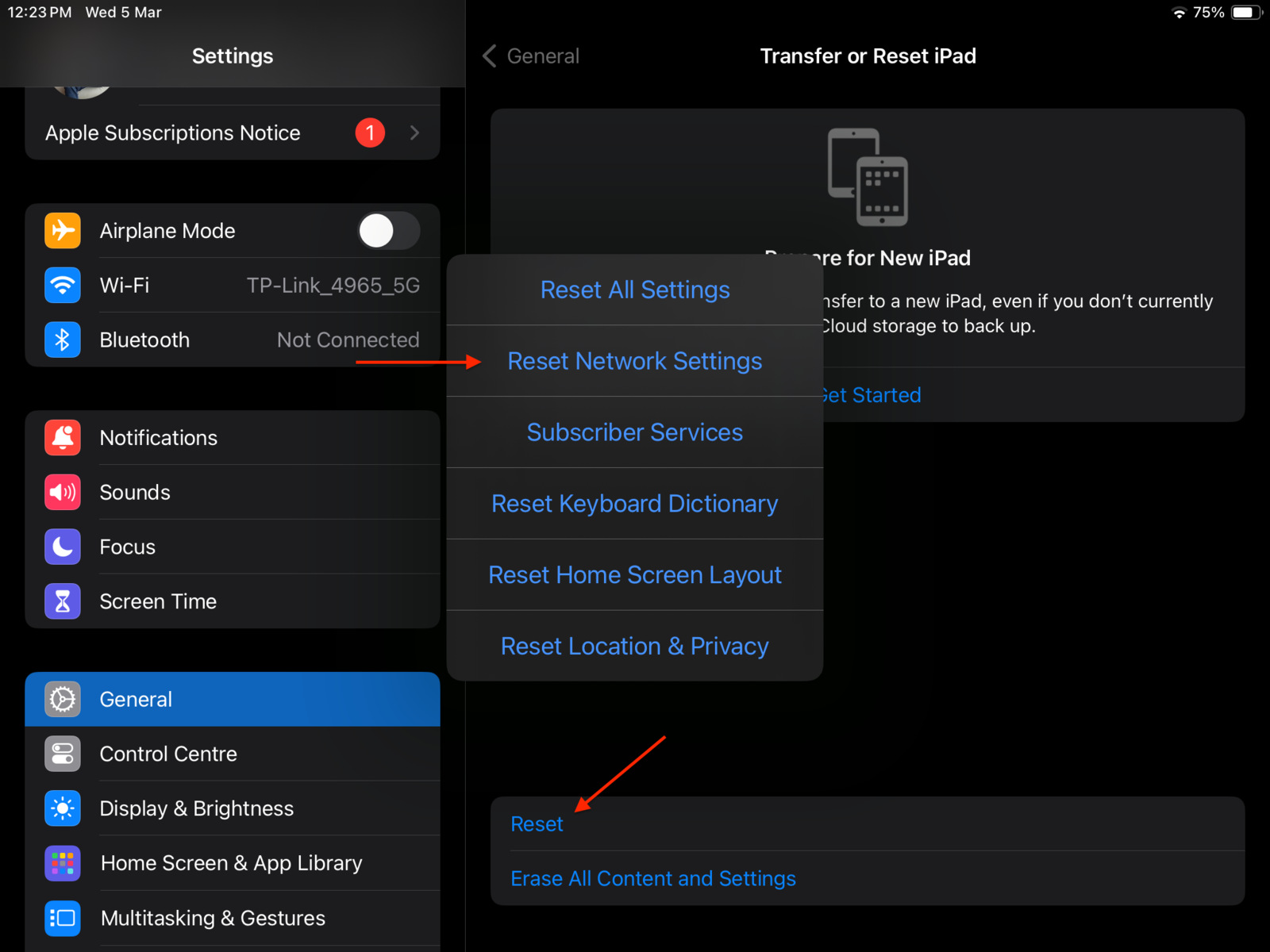
Task: Choose Reset Keyboard Dictionary
Action: pos(633,503)
